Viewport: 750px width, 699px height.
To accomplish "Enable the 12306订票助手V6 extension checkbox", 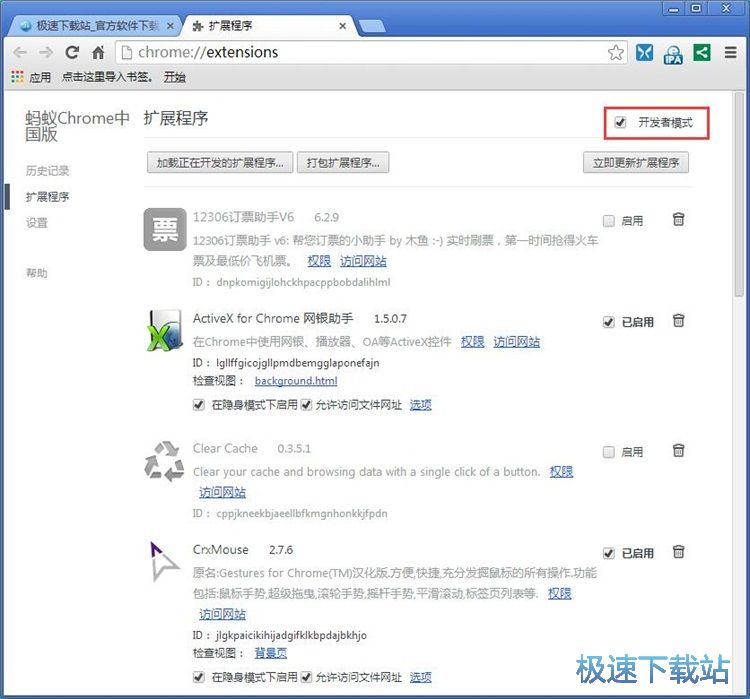I will 608,220.
